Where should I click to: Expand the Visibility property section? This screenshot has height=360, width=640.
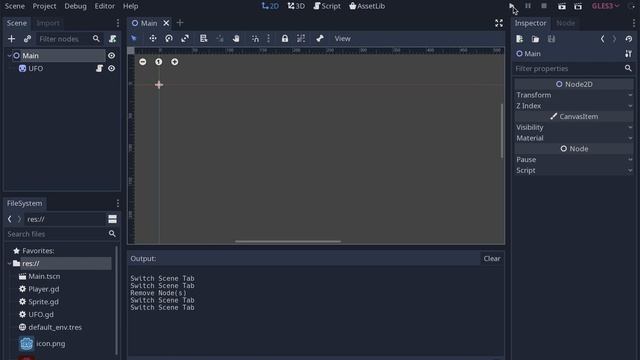pyautogui.click(x=573, y=127)
